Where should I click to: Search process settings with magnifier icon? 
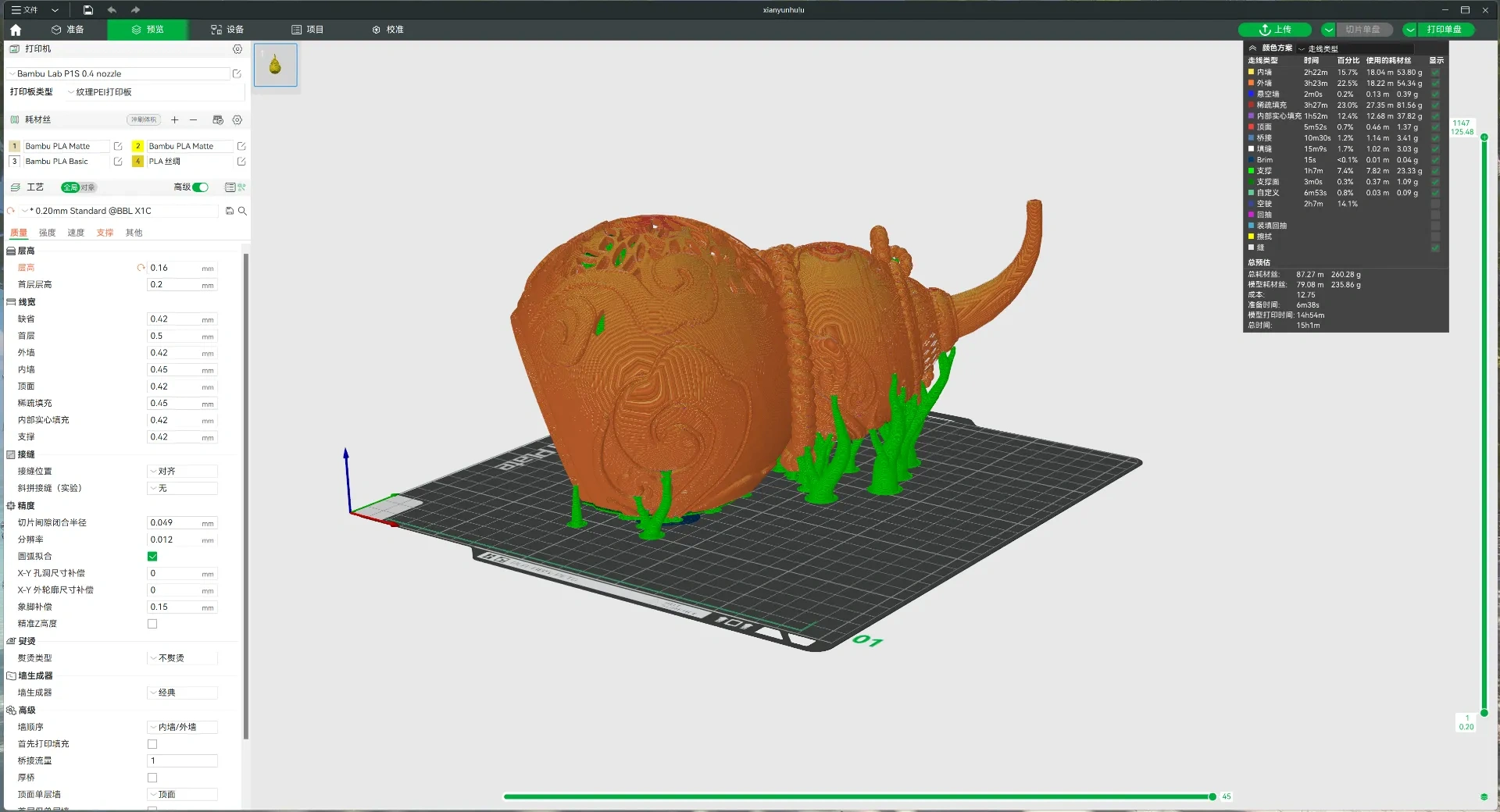click(x=242, y=211)
